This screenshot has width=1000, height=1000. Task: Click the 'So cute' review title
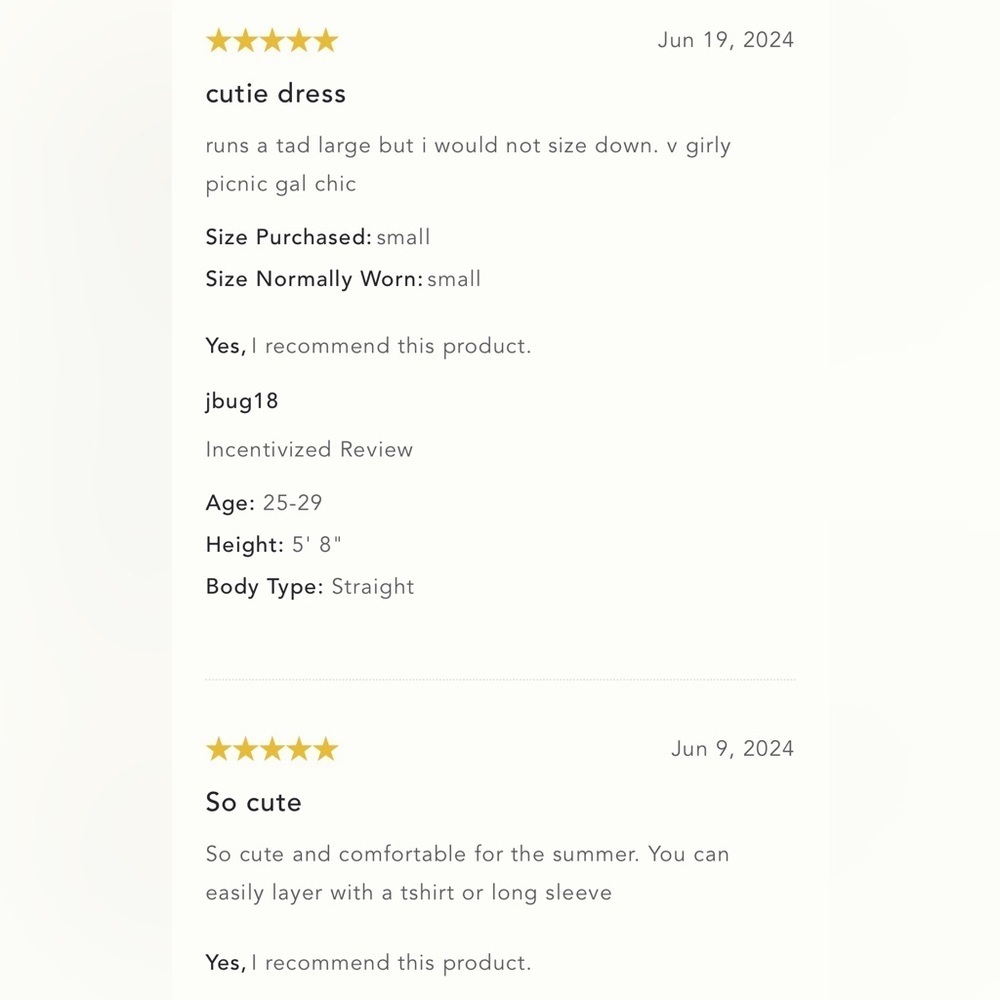pos(253,802)
